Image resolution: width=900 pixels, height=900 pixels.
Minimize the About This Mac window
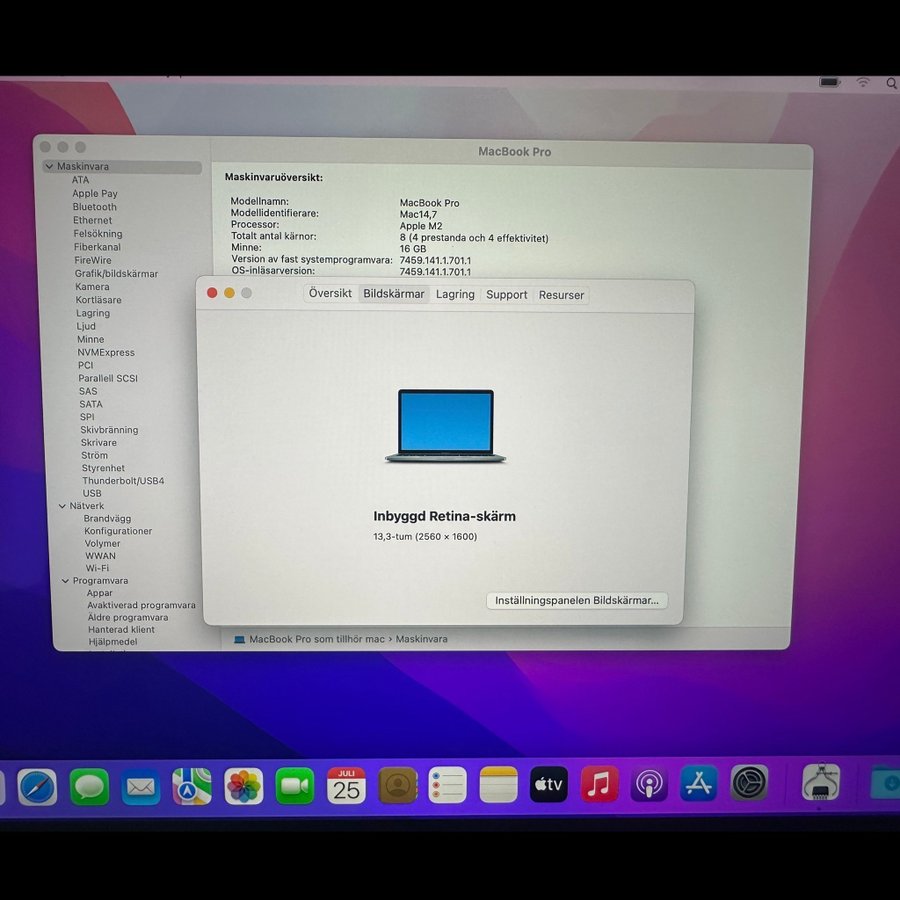click(229, 293)
